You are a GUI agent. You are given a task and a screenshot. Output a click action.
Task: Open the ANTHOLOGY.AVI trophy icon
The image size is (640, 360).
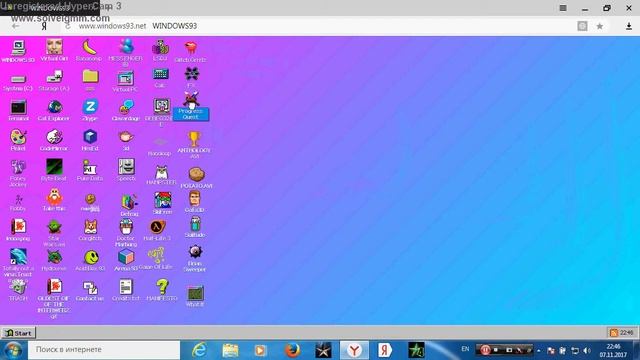(x=194, y=139)
